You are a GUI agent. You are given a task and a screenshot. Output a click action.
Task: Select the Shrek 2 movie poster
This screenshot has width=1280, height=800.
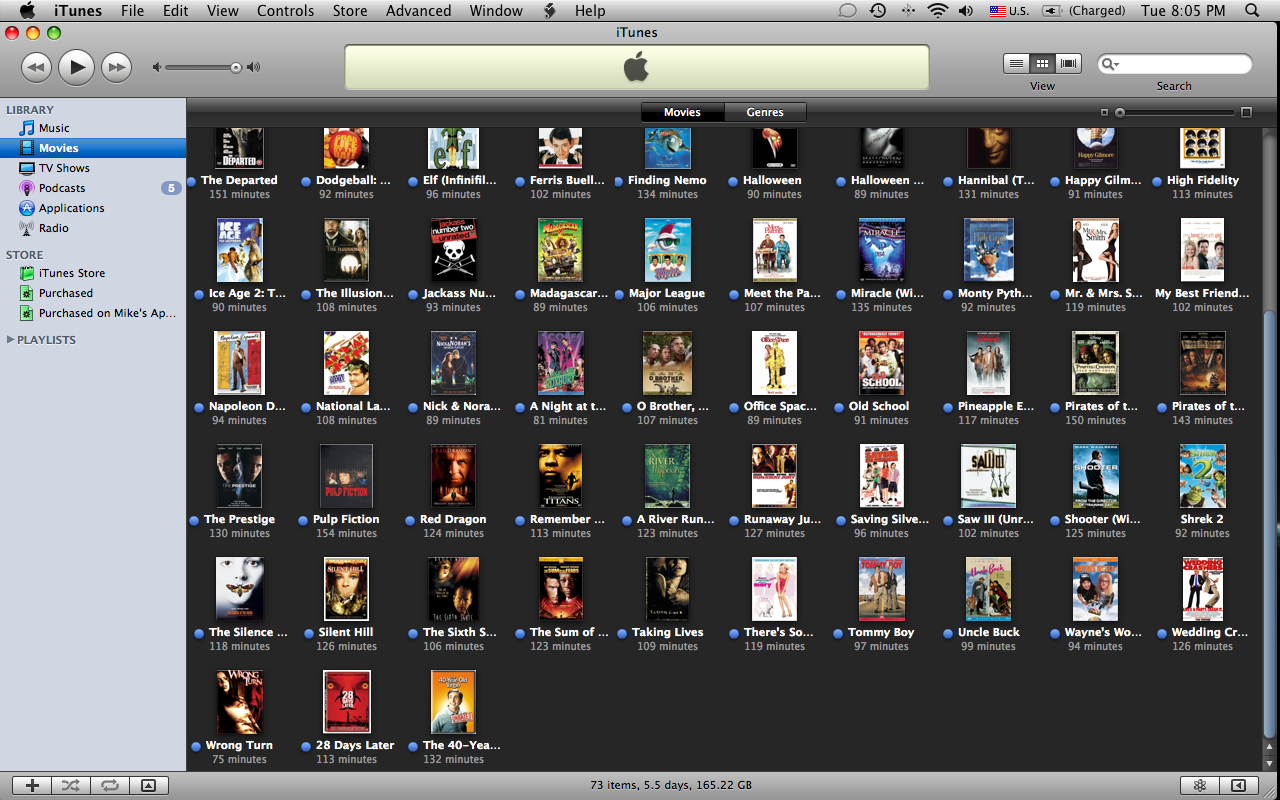[1202, 476]
